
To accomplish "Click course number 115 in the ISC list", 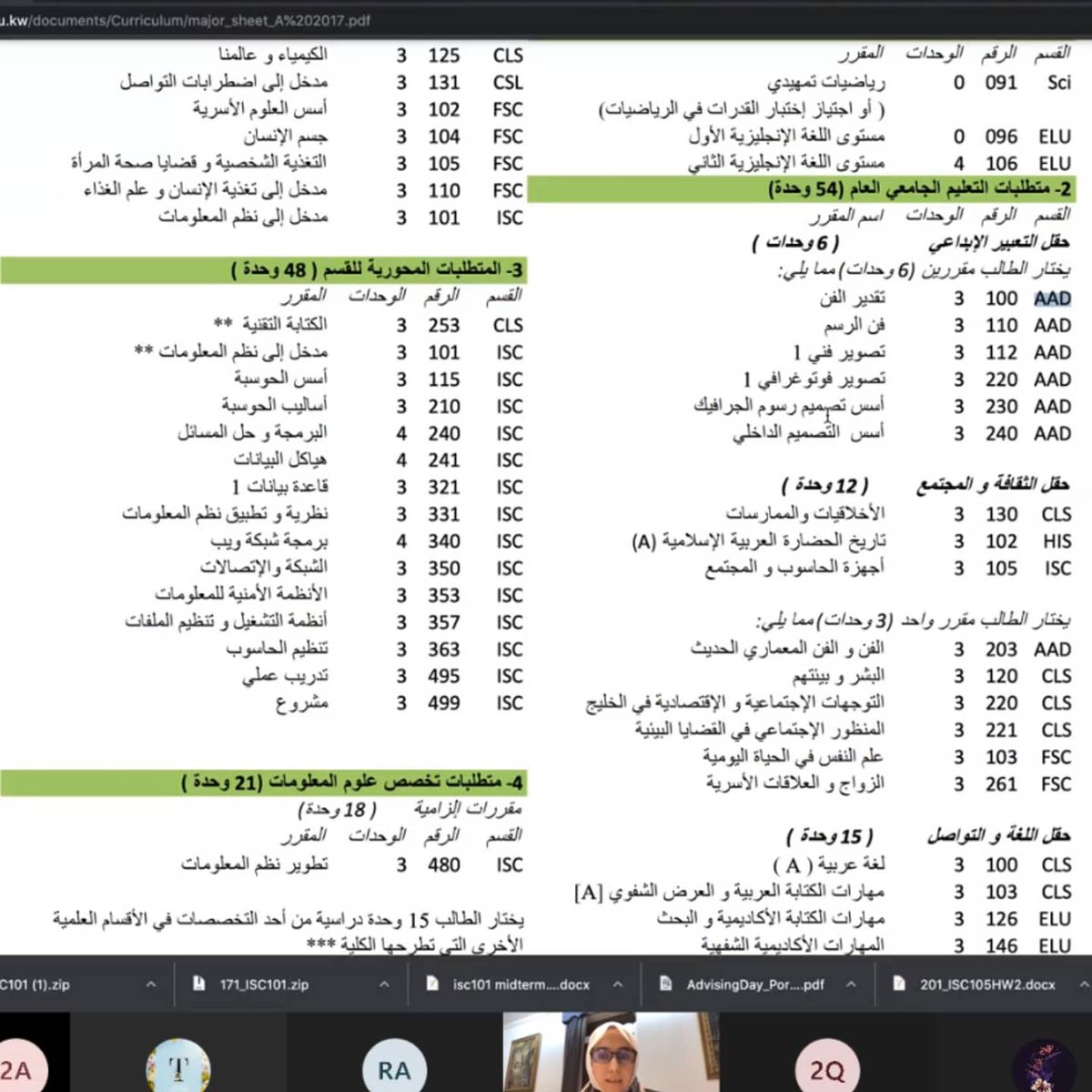I will (444, 379).
